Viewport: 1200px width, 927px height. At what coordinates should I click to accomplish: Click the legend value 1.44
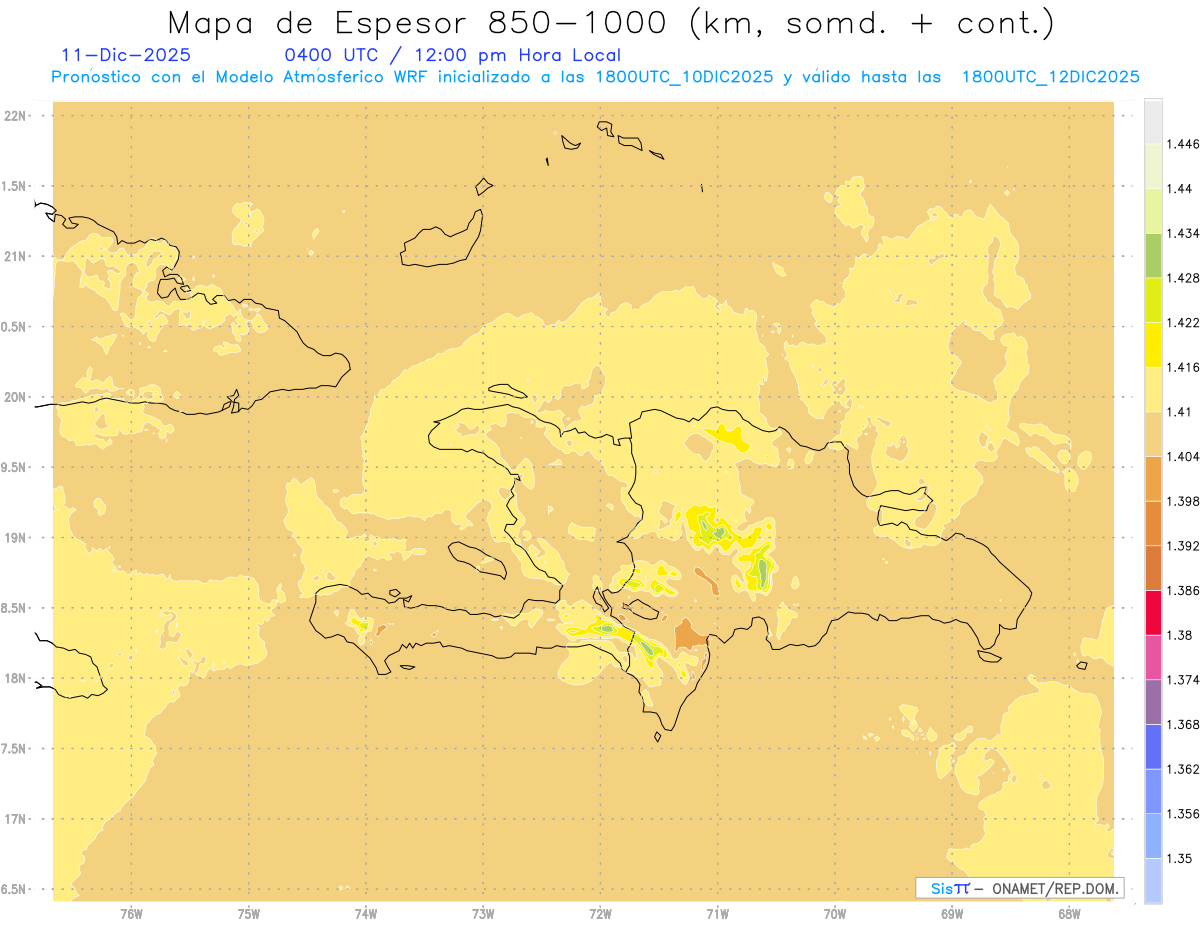point(1180,188)
